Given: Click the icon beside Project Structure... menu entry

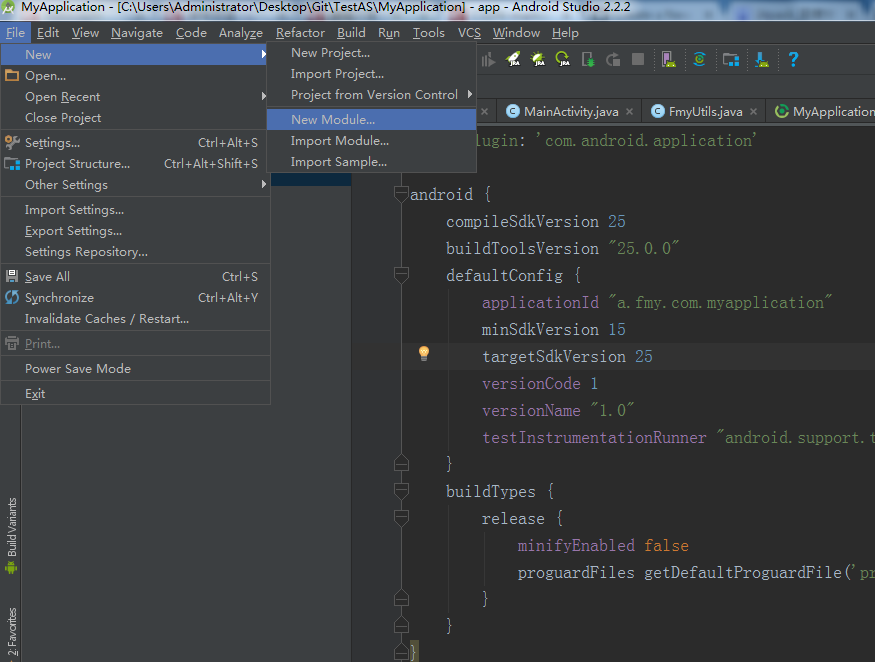Looking at the screenshot, I should point(12,164).
